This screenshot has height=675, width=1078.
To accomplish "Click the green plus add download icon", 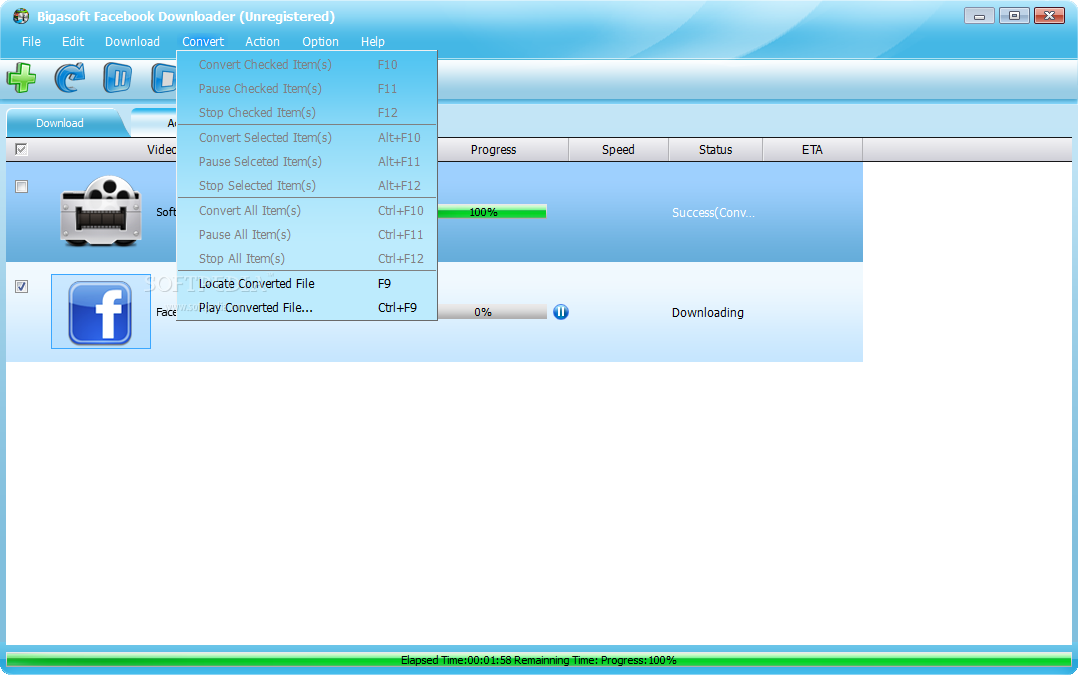I will [21, 77].
